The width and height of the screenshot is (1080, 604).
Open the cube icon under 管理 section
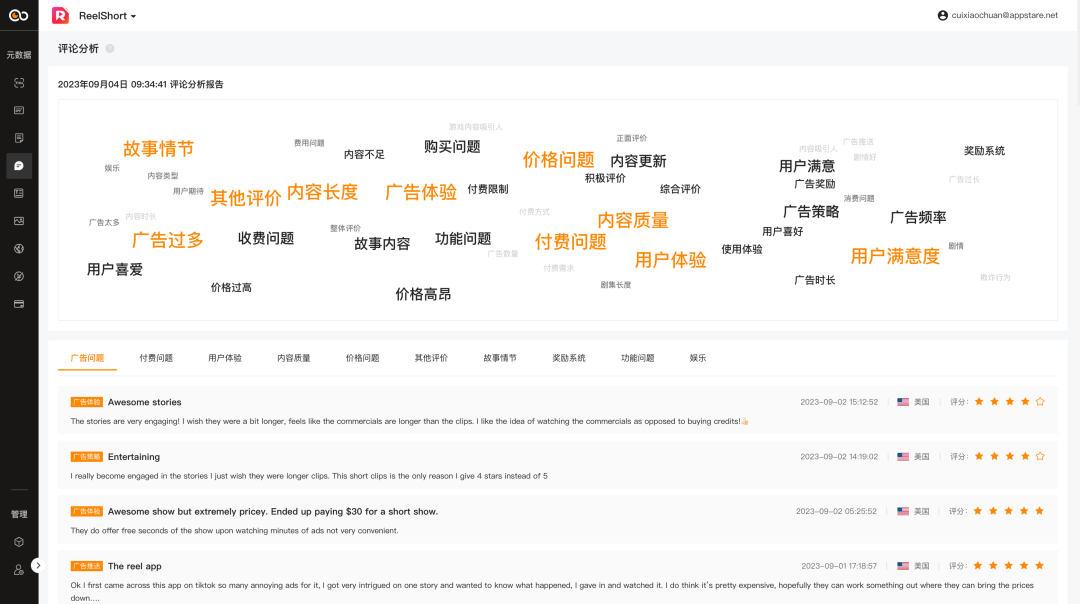coord(19,542)
